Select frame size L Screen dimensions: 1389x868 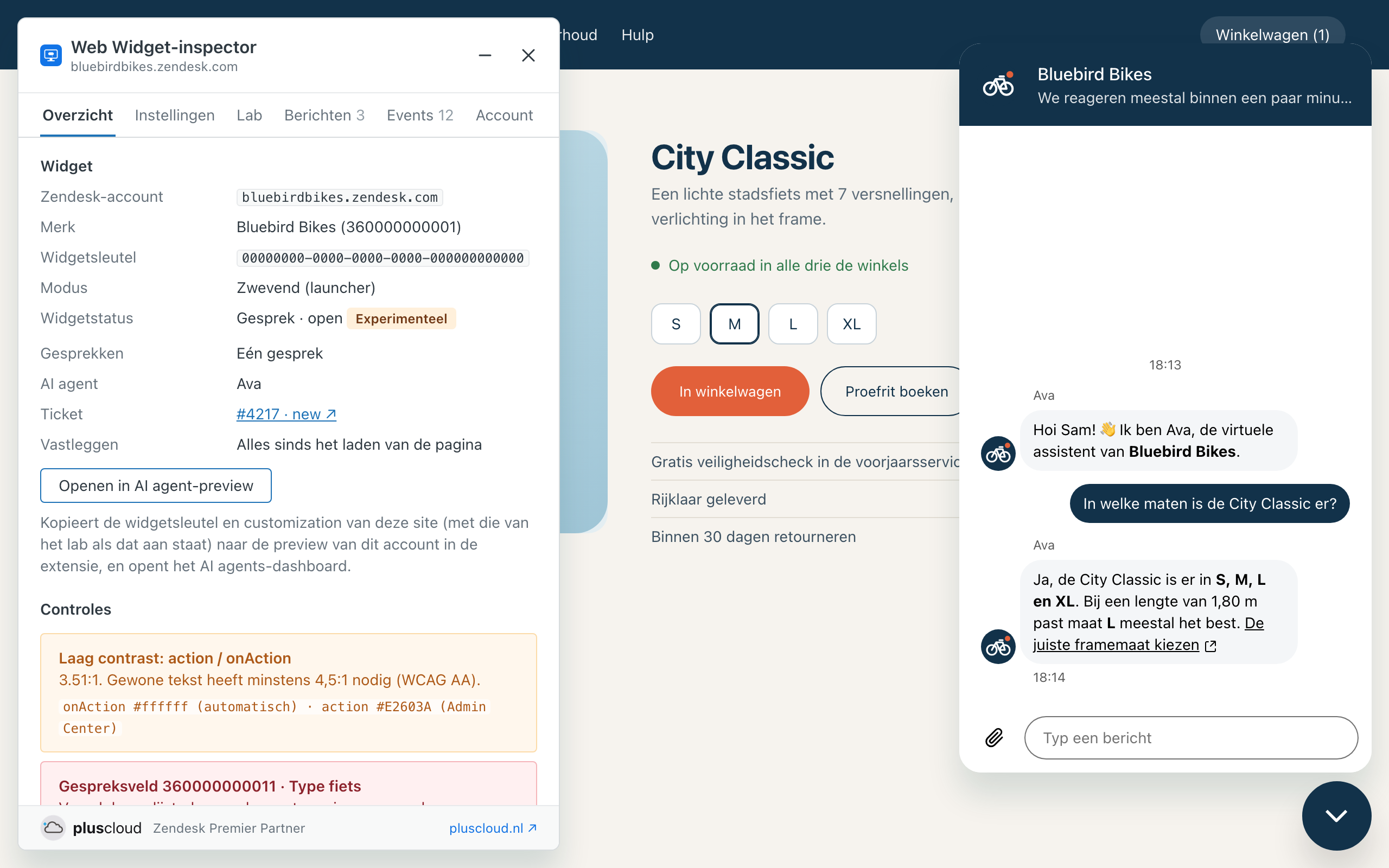tap(793, 324)
